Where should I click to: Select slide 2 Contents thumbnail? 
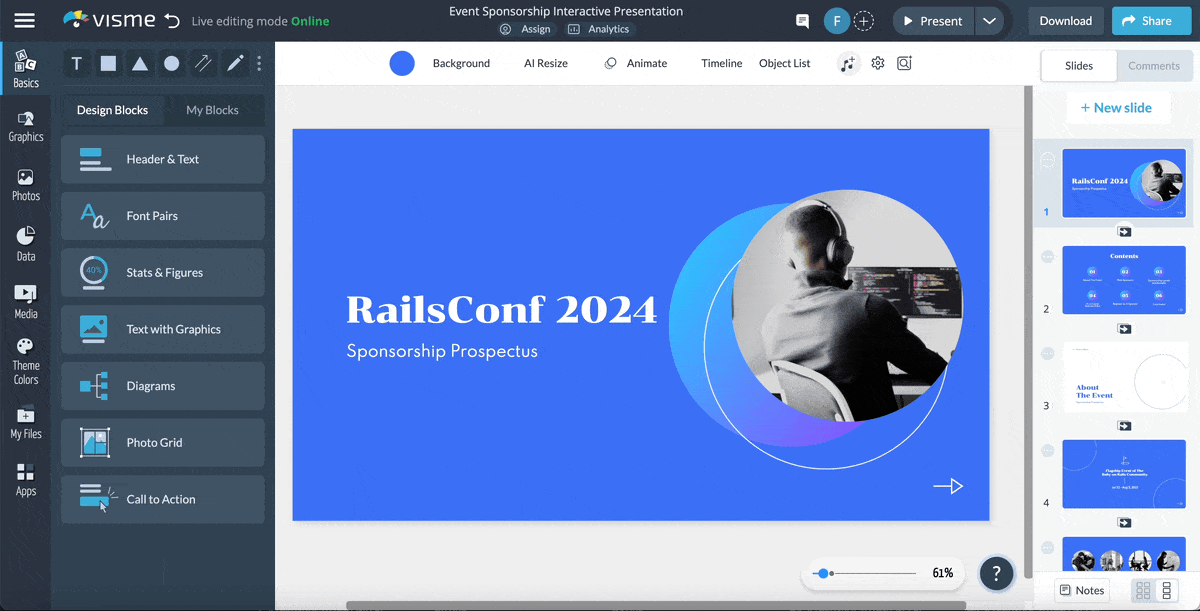coord(1124,280)
